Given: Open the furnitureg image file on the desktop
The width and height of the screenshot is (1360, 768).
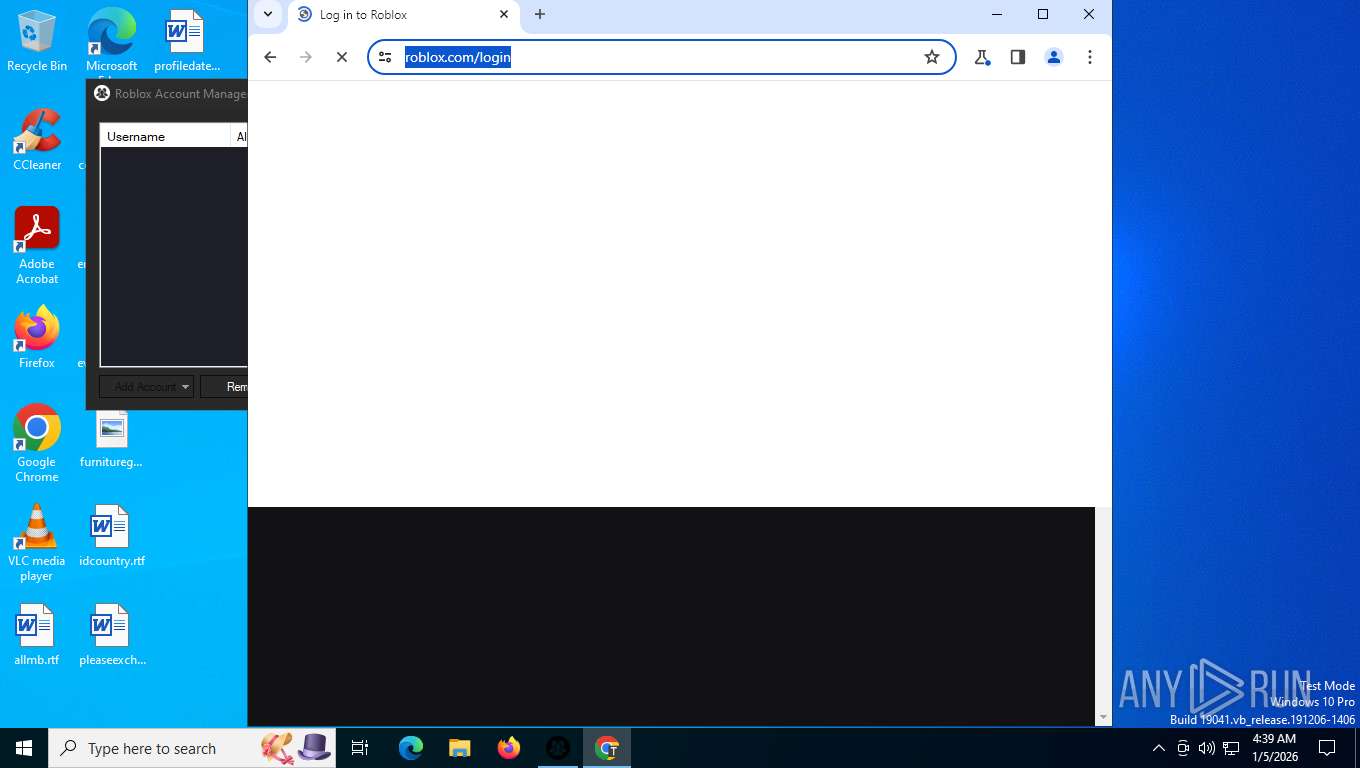Looking at the screenshot, I should 111,440.
